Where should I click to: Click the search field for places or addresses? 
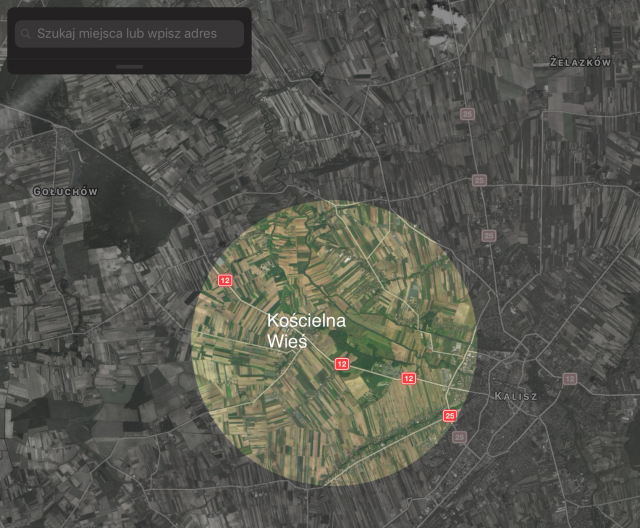click(138, 33)
